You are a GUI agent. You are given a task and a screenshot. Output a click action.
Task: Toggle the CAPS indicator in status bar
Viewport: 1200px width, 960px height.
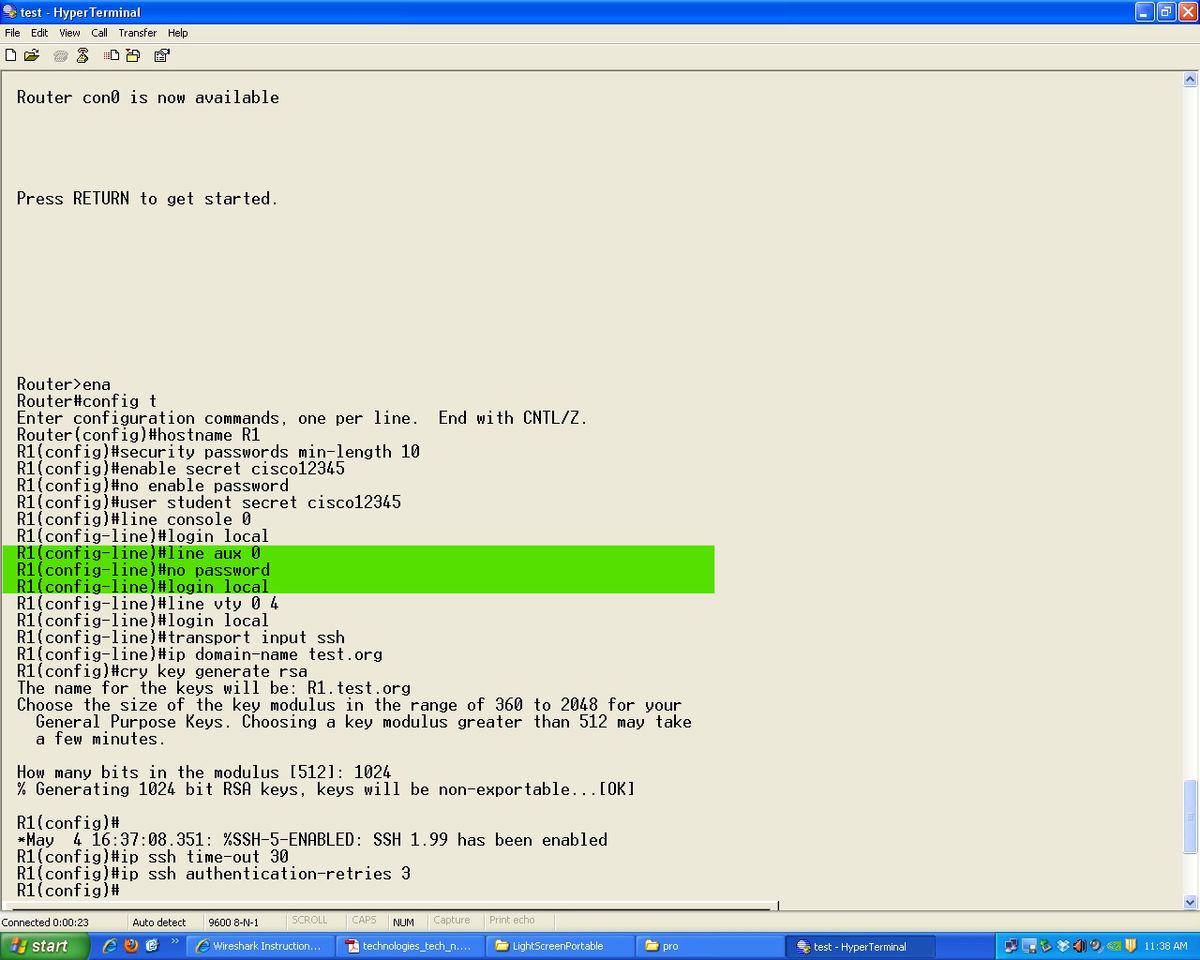tap(364, 921)
